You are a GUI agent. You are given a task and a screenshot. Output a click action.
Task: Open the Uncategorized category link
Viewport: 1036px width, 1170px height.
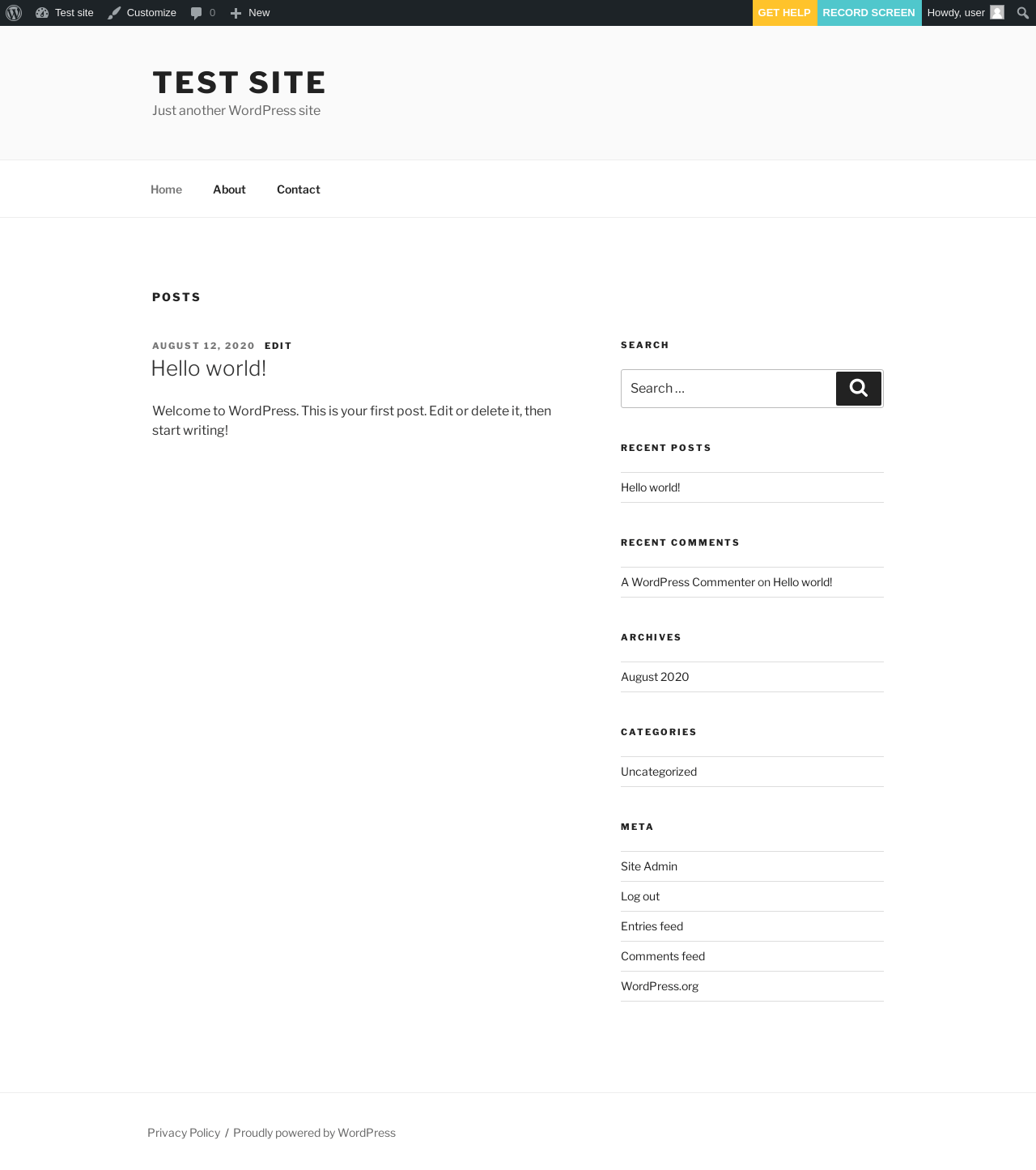point(659,772)
